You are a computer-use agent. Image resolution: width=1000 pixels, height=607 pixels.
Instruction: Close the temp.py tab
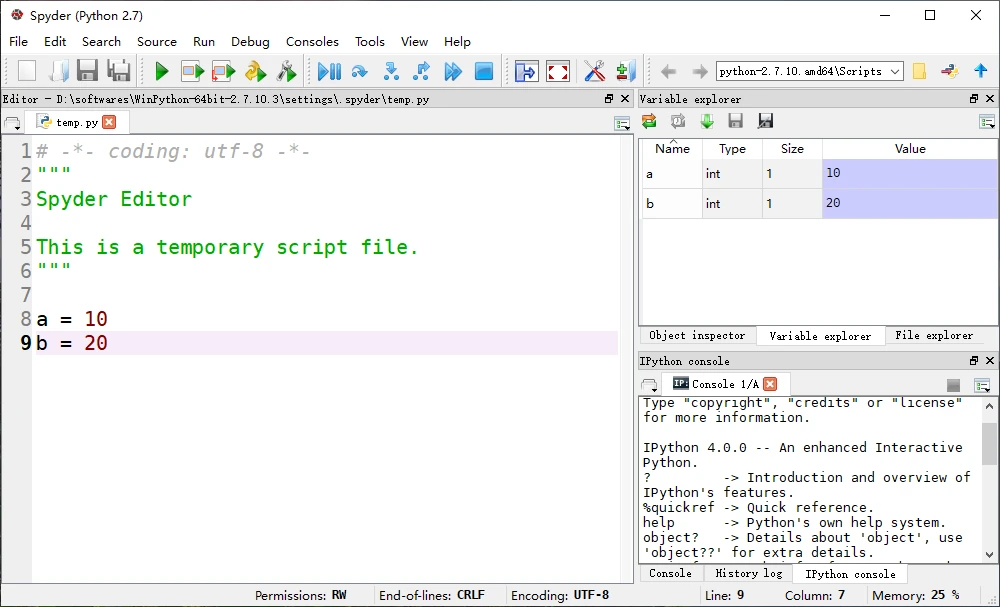(109, 122)
